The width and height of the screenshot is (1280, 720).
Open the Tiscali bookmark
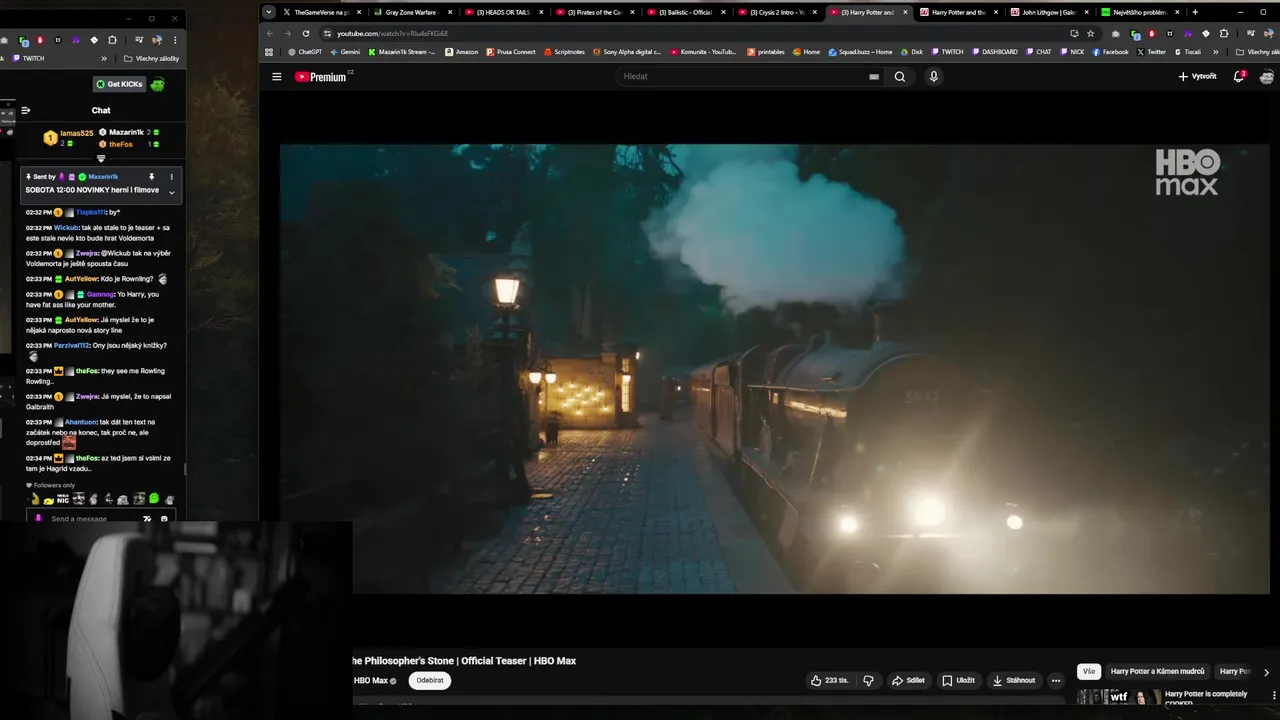point(1188,52)
